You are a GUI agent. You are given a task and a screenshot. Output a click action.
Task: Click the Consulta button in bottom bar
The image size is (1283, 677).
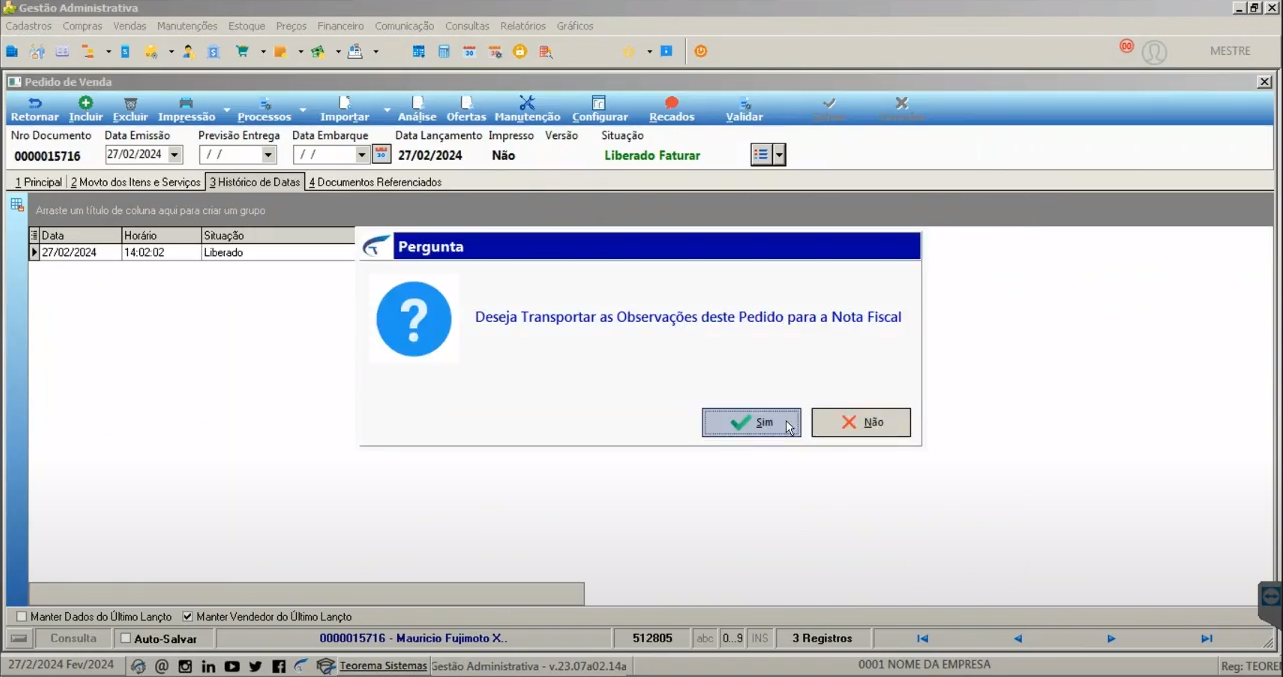pyautogui.click(x=74, y=638)
